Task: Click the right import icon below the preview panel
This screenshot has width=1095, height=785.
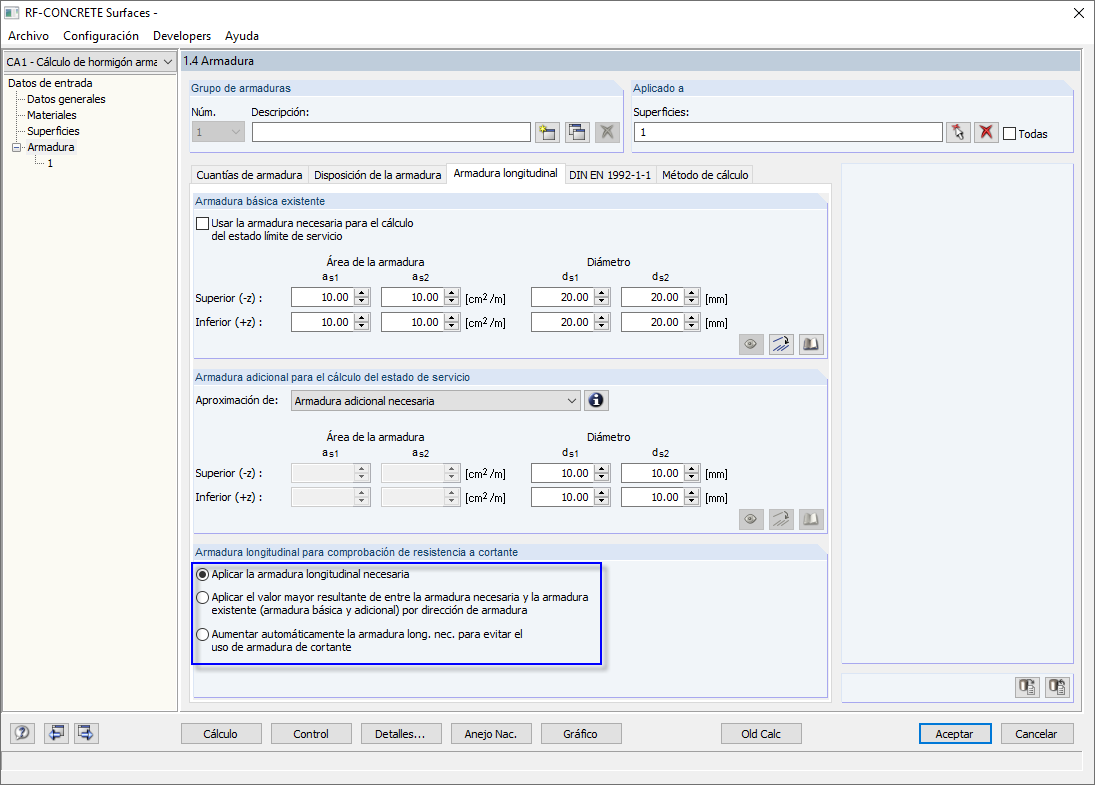Action: pyautogui.click(x=1057, y=687)
